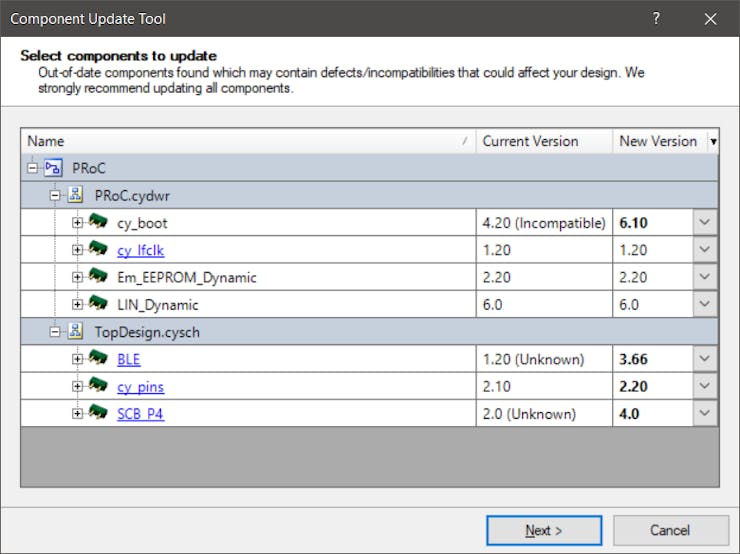Click the BLE component chip icon
The image size is (740, 554).
(98, 359)
